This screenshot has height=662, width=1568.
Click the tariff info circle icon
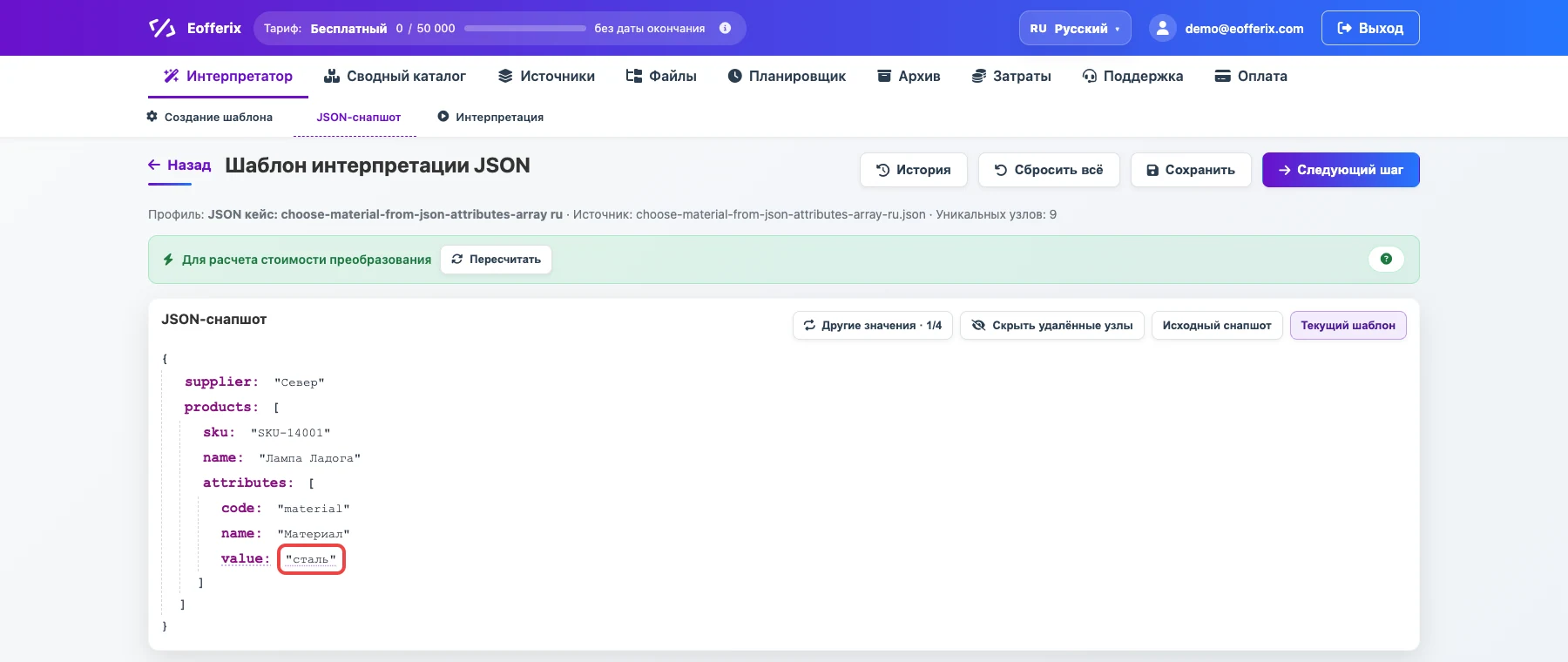click(725, 28)
